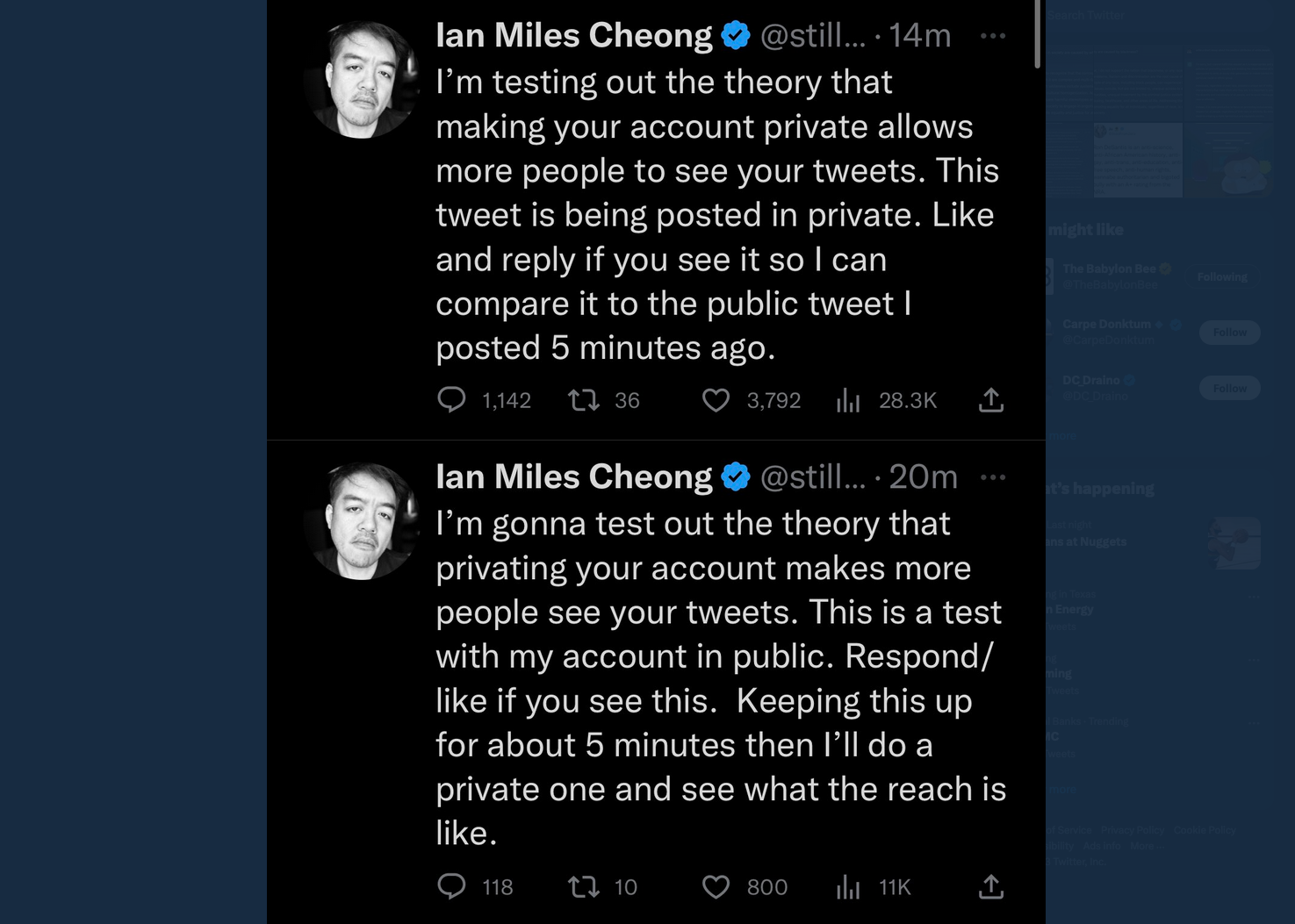The image size is (1295, 924).
Task: Retweet the tweet with 10 retweets
Action: pos(583,886)
